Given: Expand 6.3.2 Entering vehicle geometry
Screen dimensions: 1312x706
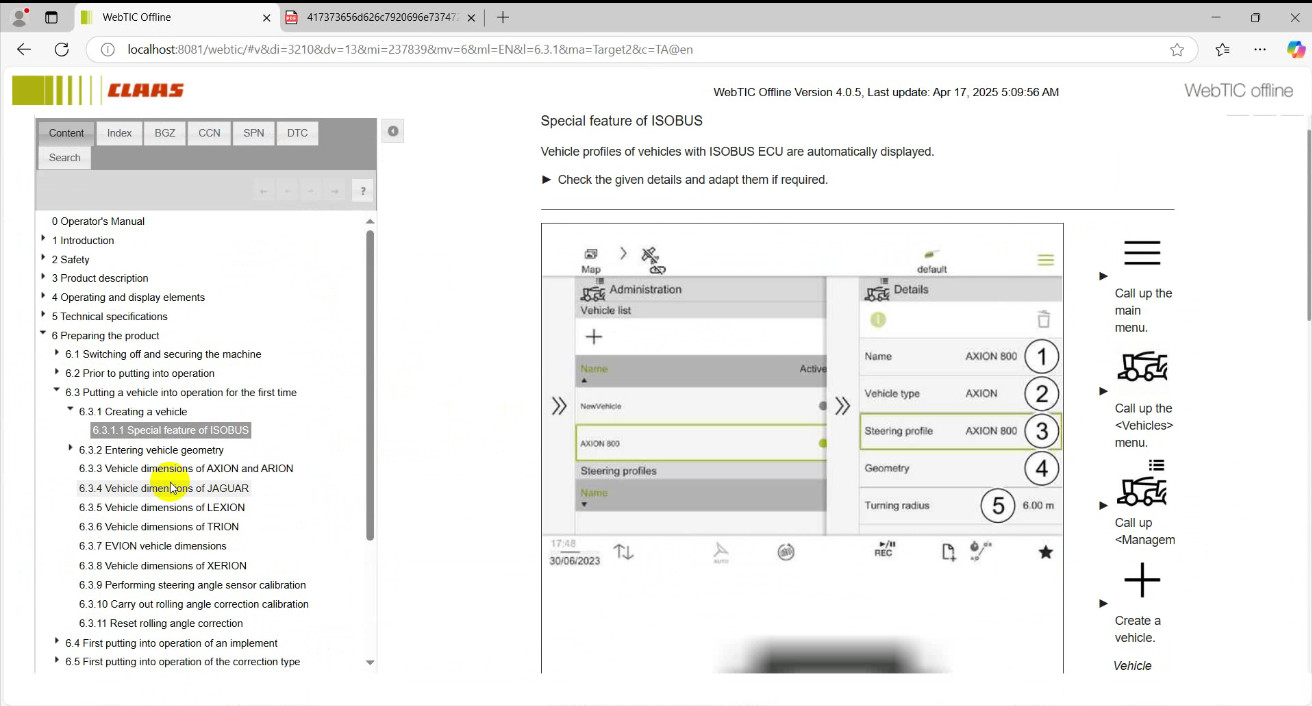Looking at the screenshot, I should point(70,449).
